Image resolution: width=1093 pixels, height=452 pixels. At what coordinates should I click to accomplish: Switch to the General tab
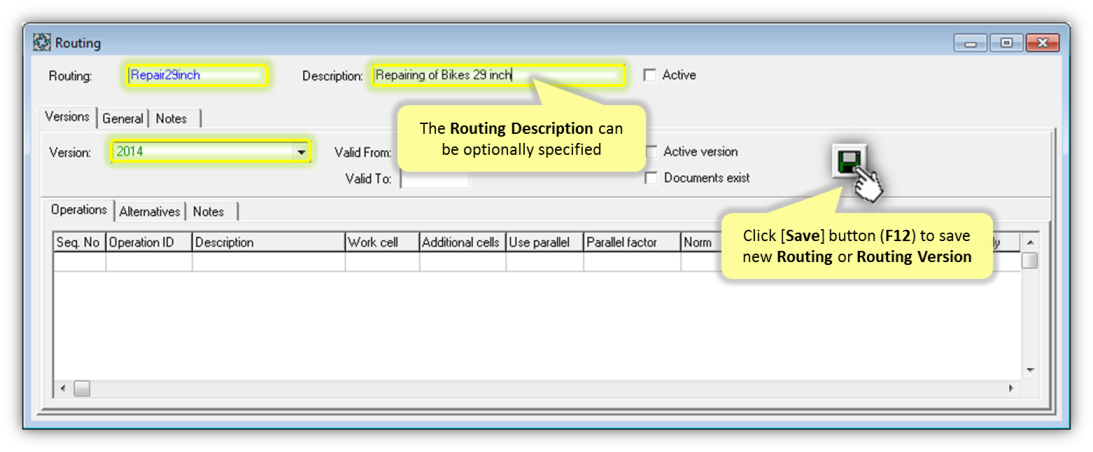point(123,118)
